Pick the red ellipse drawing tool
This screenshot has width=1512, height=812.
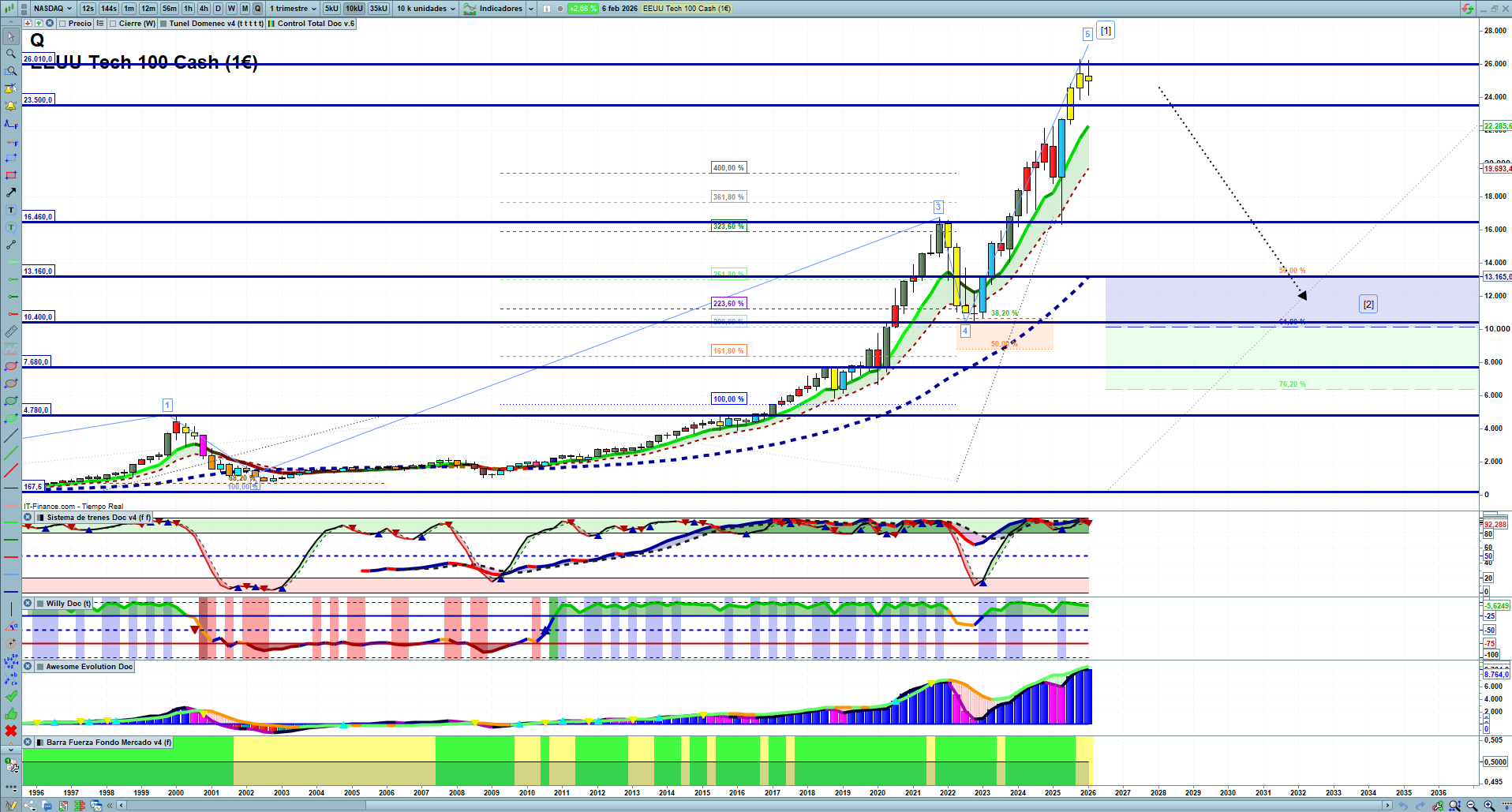click(11, 366)
